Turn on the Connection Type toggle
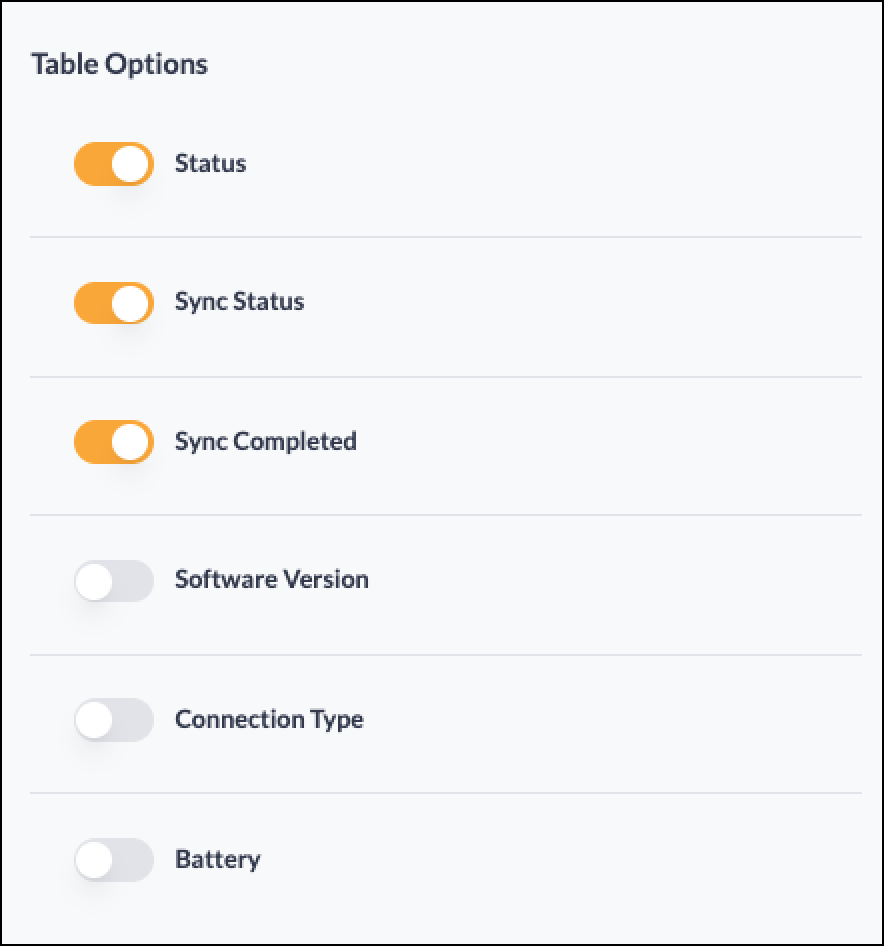 [114, 720]
